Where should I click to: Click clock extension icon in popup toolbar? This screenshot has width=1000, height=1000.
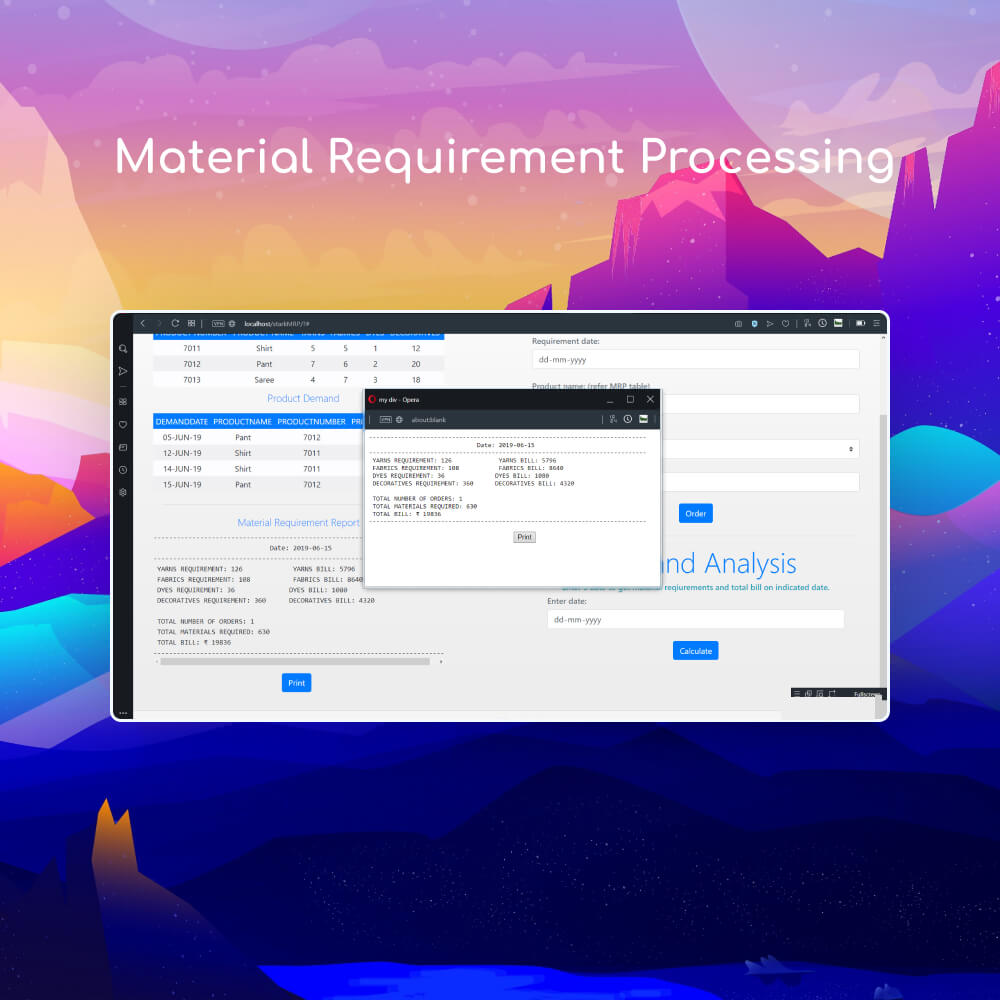(628, 419)
